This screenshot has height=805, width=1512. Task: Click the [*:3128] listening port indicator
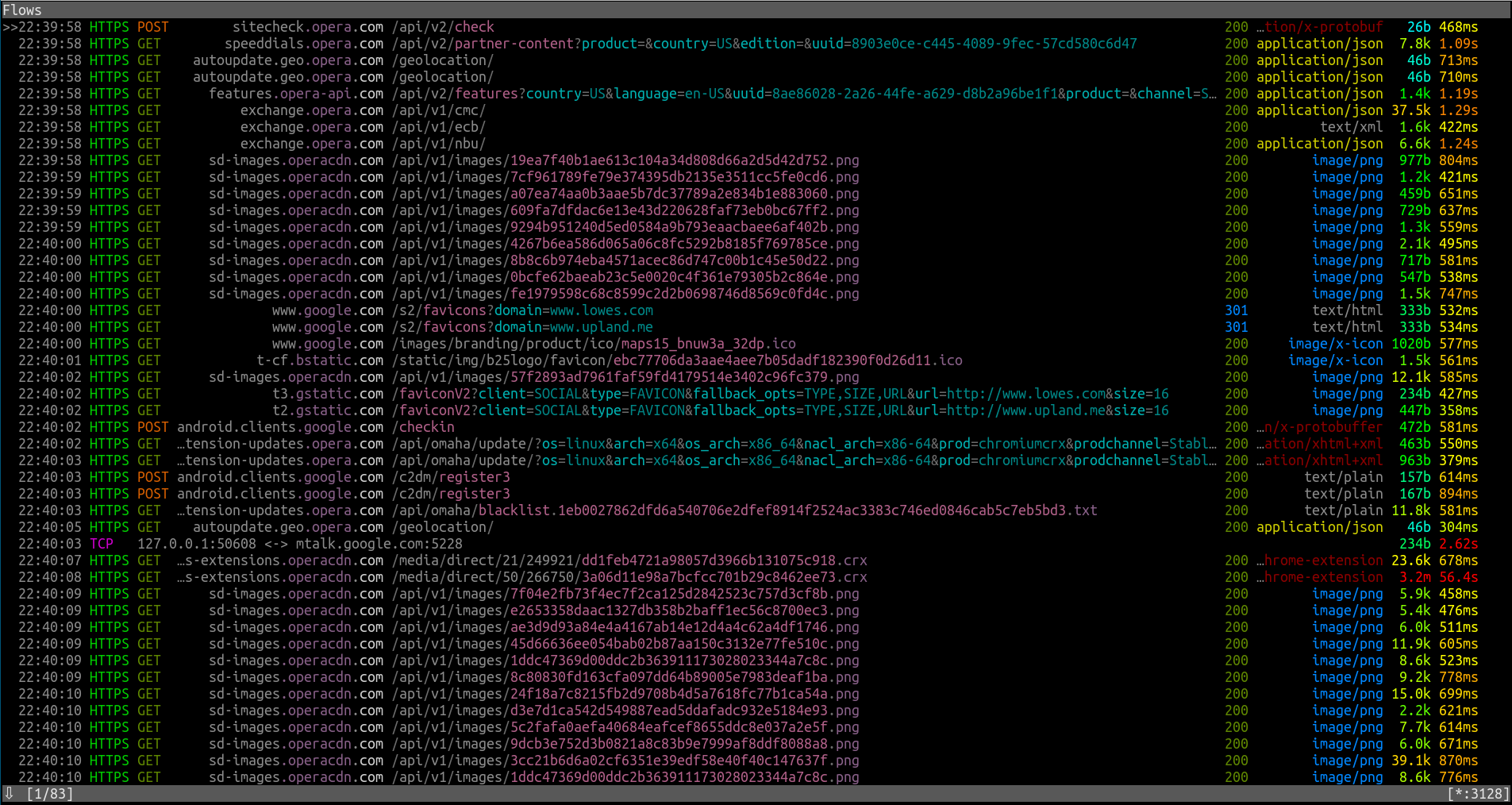[1478, 793]
